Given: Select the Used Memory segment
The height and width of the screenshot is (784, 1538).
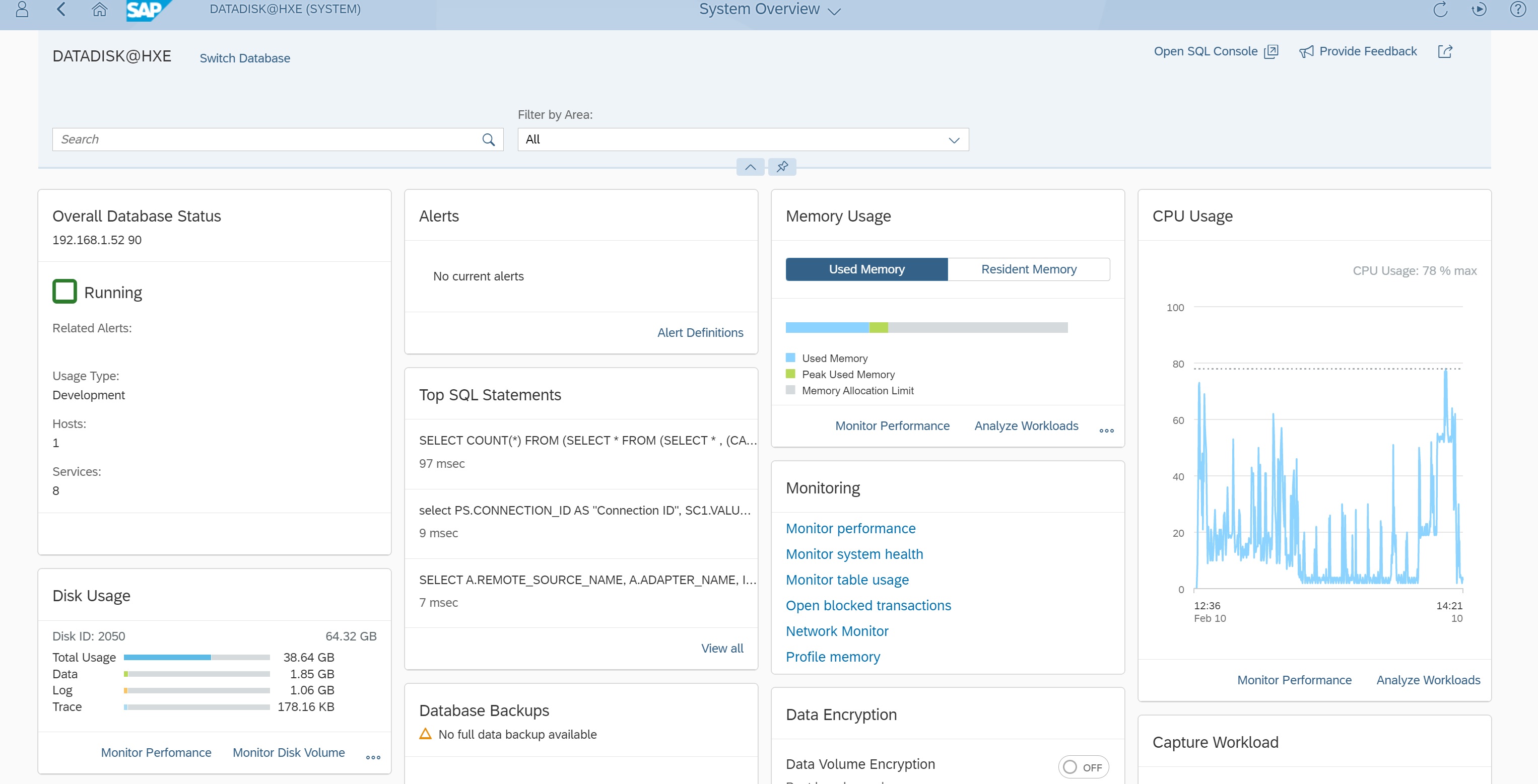Looking at the screenshot, I should click(x=866, y=269).
